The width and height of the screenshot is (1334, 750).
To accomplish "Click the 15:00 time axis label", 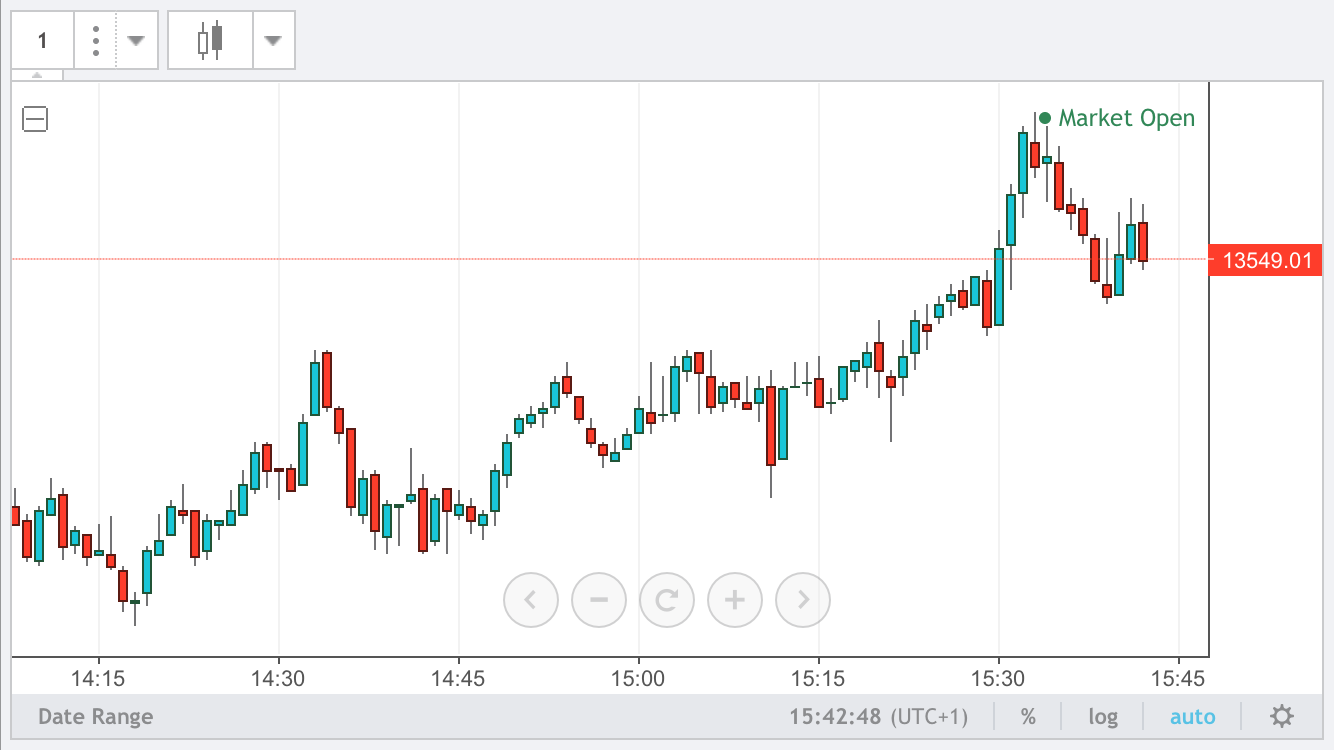I will (x=638, y=678).
